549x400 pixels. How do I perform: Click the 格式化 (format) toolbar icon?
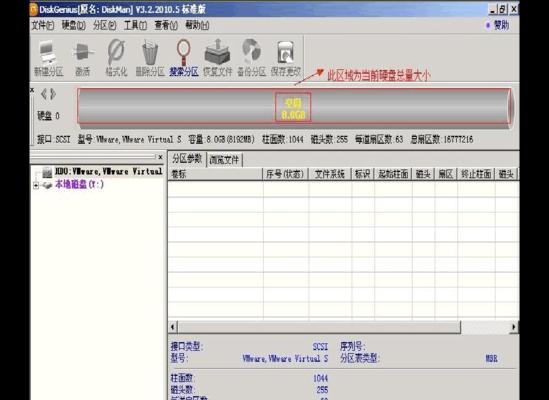[x=116, y=58]
